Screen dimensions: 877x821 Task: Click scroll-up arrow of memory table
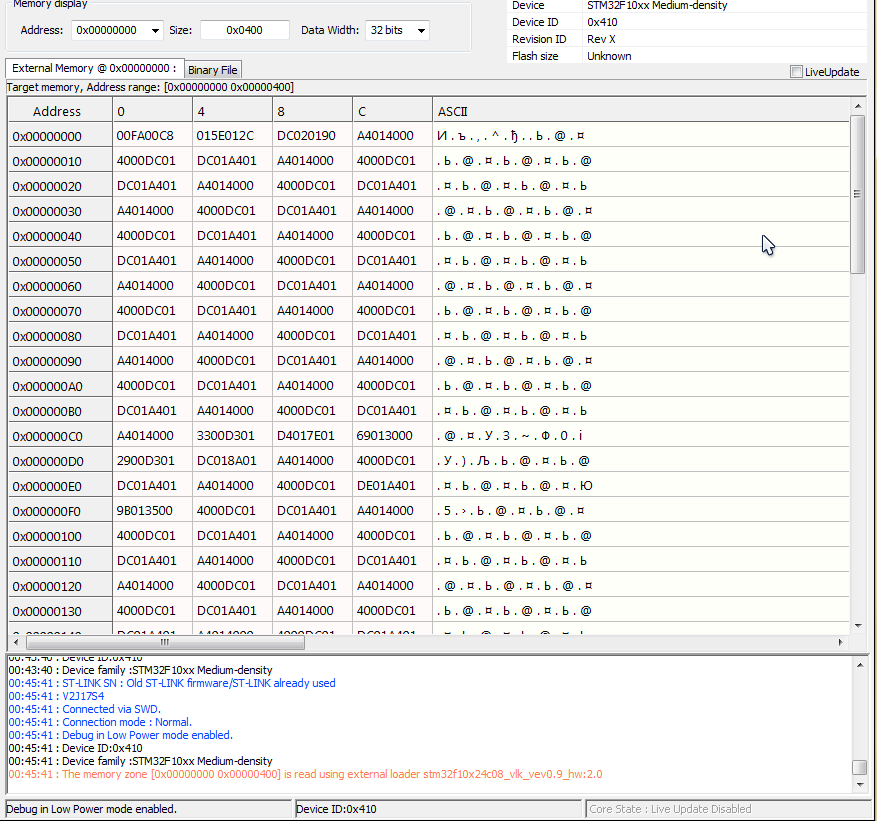(858, 106)
